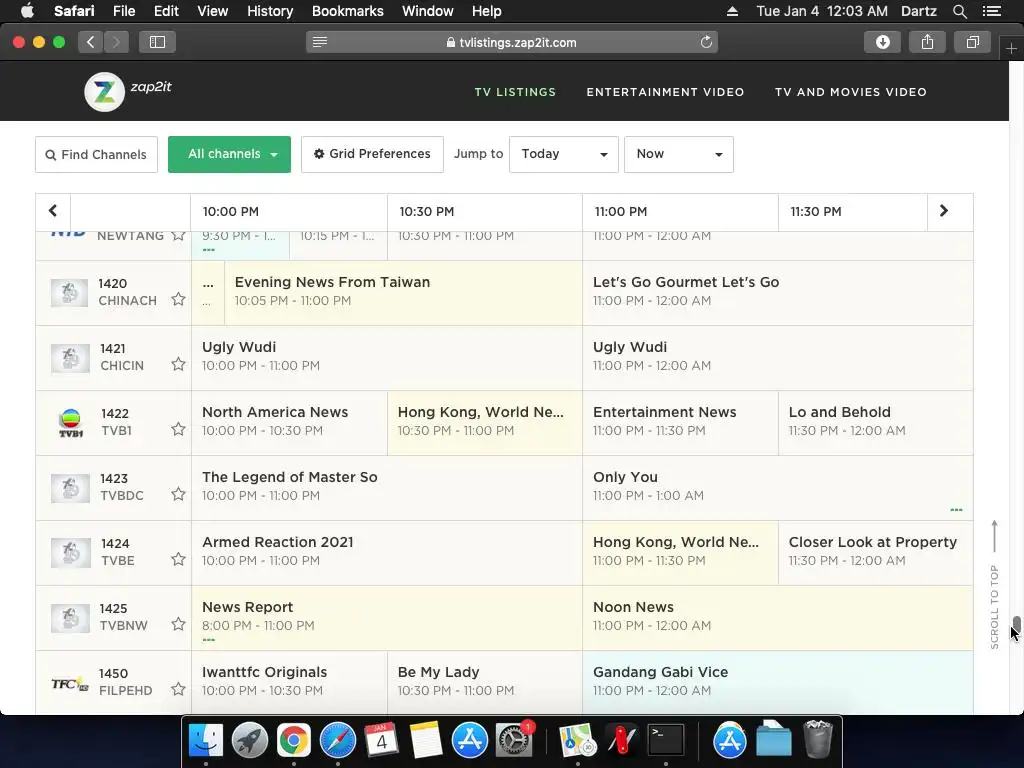
Task: Click the Find Channels button
Action: [x=96, y=154]
